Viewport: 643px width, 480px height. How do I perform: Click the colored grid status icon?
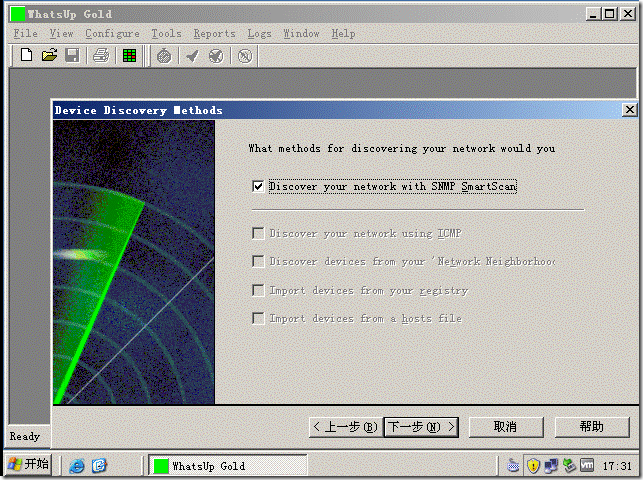tap(129, 55)
